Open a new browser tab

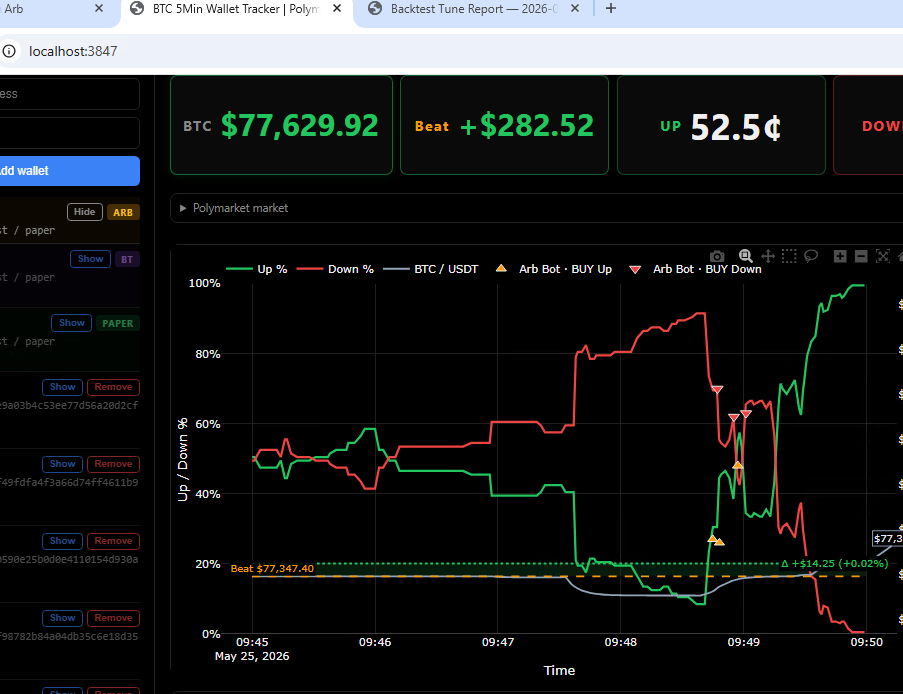click(611, 9)
